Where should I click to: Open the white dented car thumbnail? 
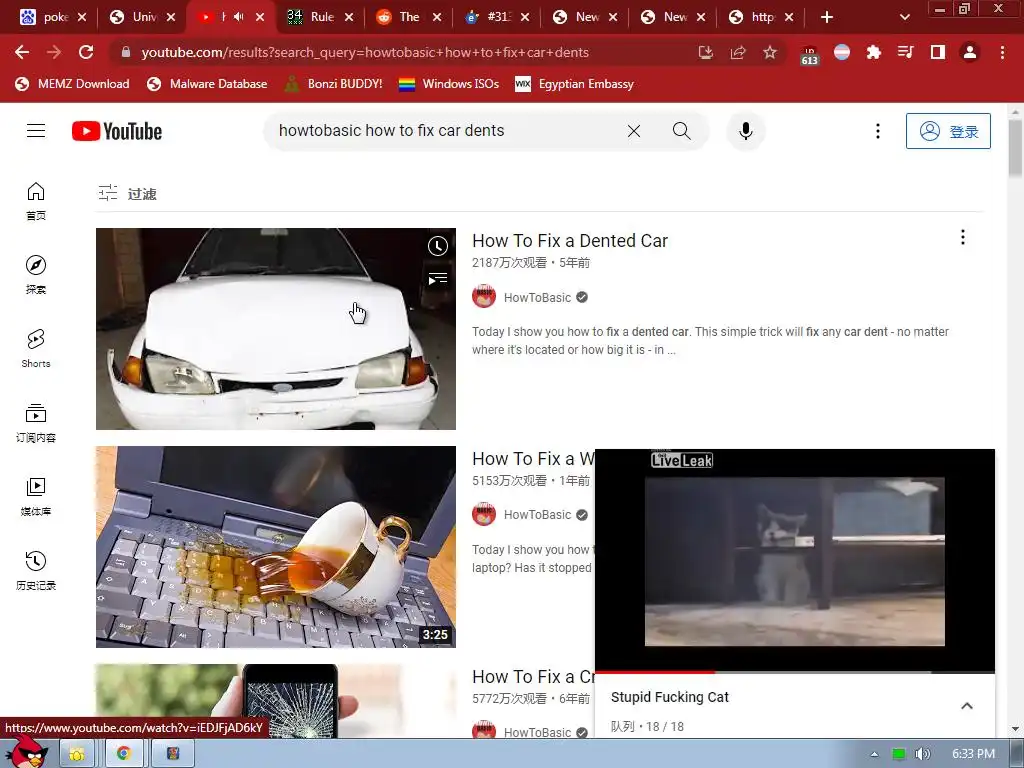(276, 328)
